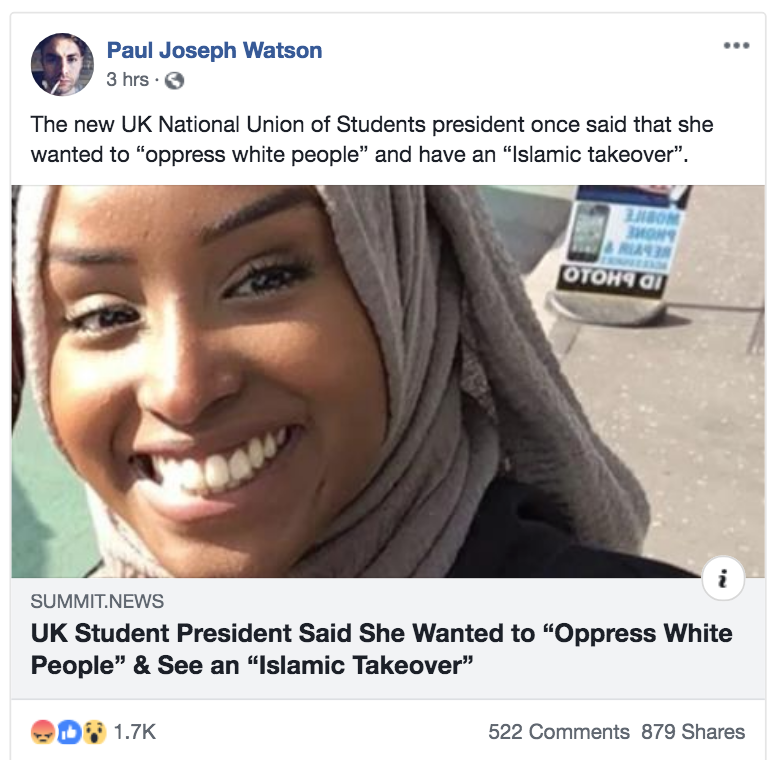View the 879 Shares list
The height and width of the screenshot is (760, 767).
tap(693, 732)
